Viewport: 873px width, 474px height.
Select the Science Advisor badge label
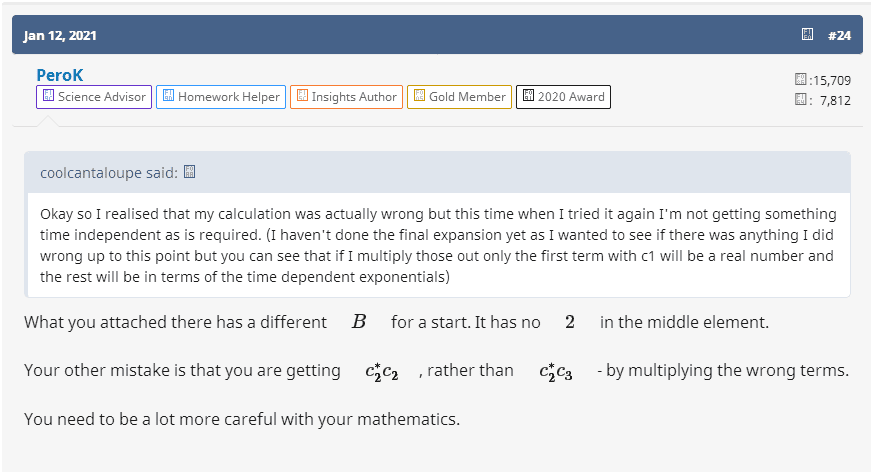pos(102,97)
